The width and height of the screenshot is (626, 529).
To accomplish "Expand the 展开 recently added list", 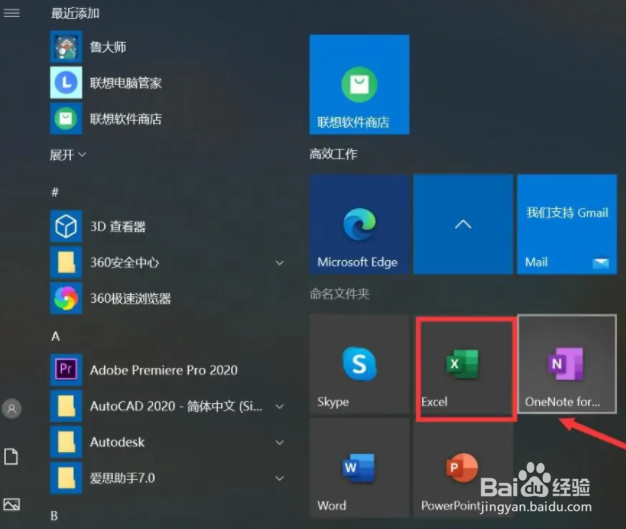I will coord(67,155).
